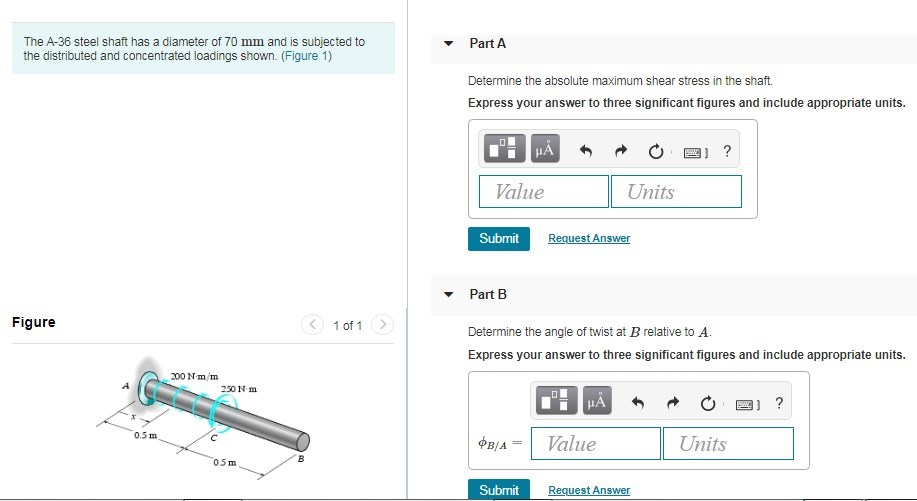The width and height of the screenshot is (917, 501).
Task: Collapse the Part B section
Action: pyautogui.click(x=449, y=295)
